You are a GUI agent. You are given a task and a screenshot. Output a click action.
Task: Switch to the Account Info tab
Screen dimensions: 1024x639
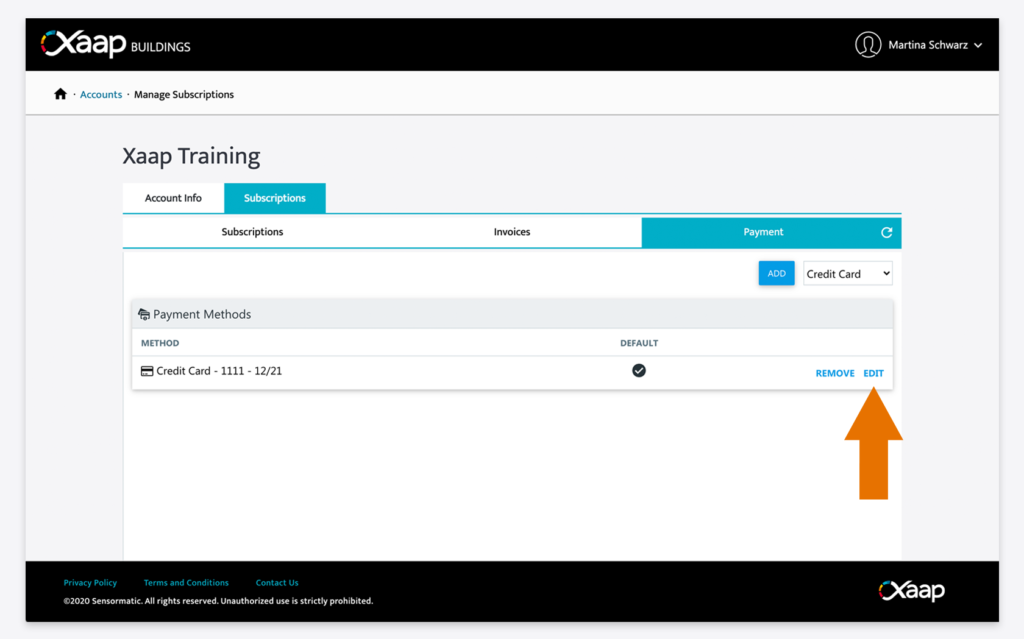tap(173, 198)
